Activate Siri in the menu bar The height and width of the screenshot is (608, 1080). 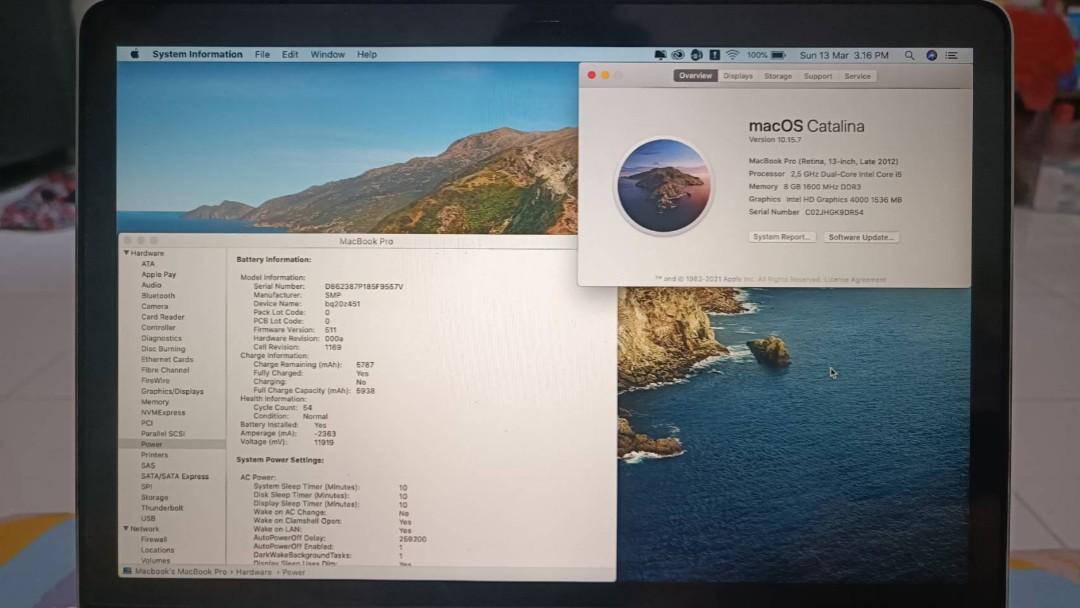[x=931, y=55]
